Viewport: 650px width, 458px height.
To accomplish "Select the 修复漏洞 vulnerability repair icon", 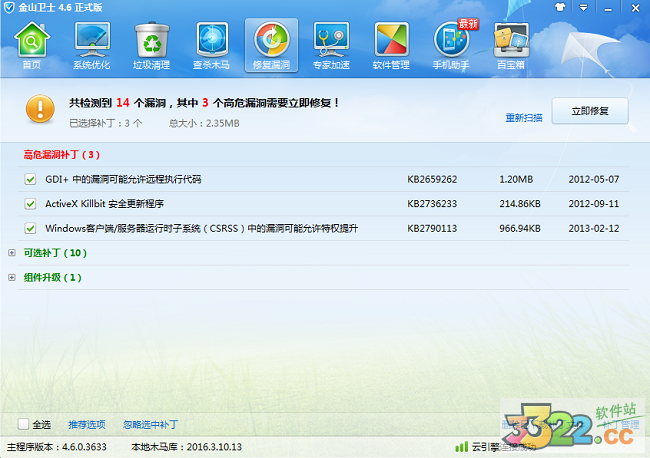I will (271, 46).
